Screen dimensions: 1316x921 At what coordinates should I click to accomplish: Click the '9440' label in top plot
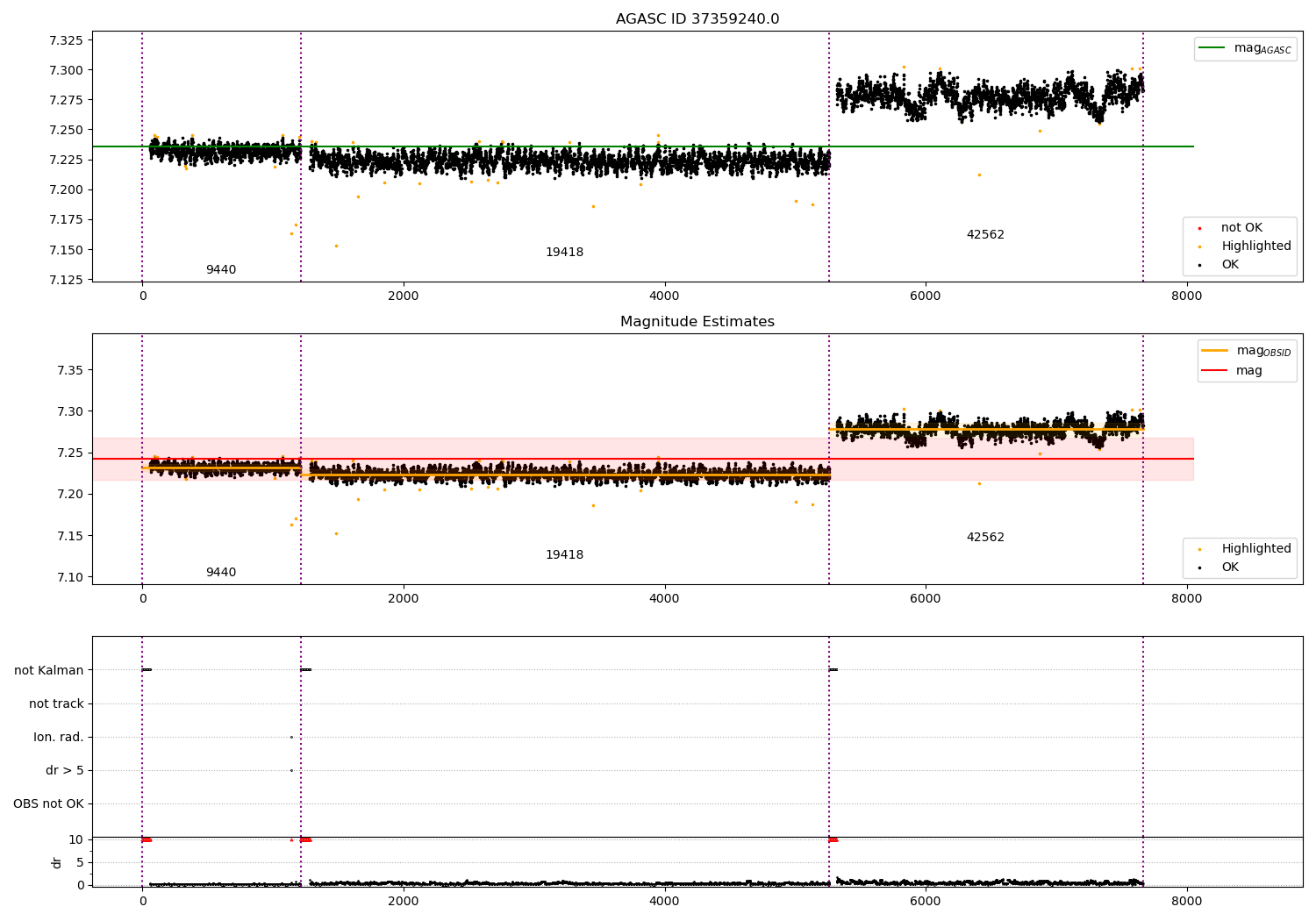click(x=221, y=270)
